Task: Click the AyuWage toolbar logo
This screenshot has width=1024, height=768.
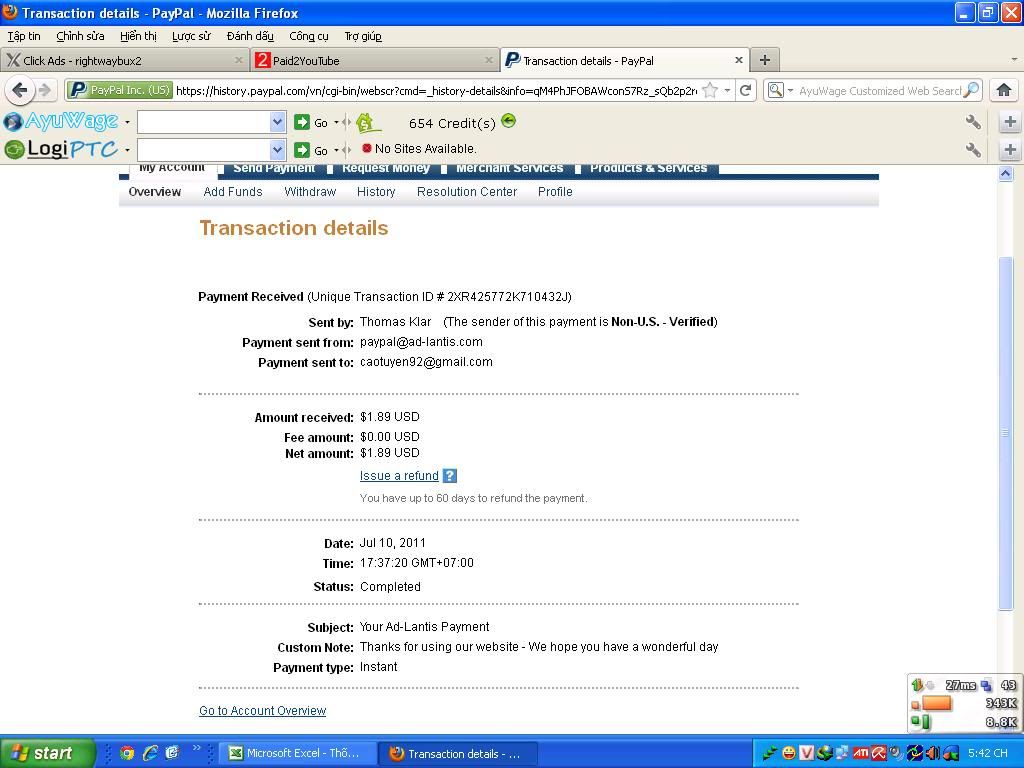Action: [62, 121]
